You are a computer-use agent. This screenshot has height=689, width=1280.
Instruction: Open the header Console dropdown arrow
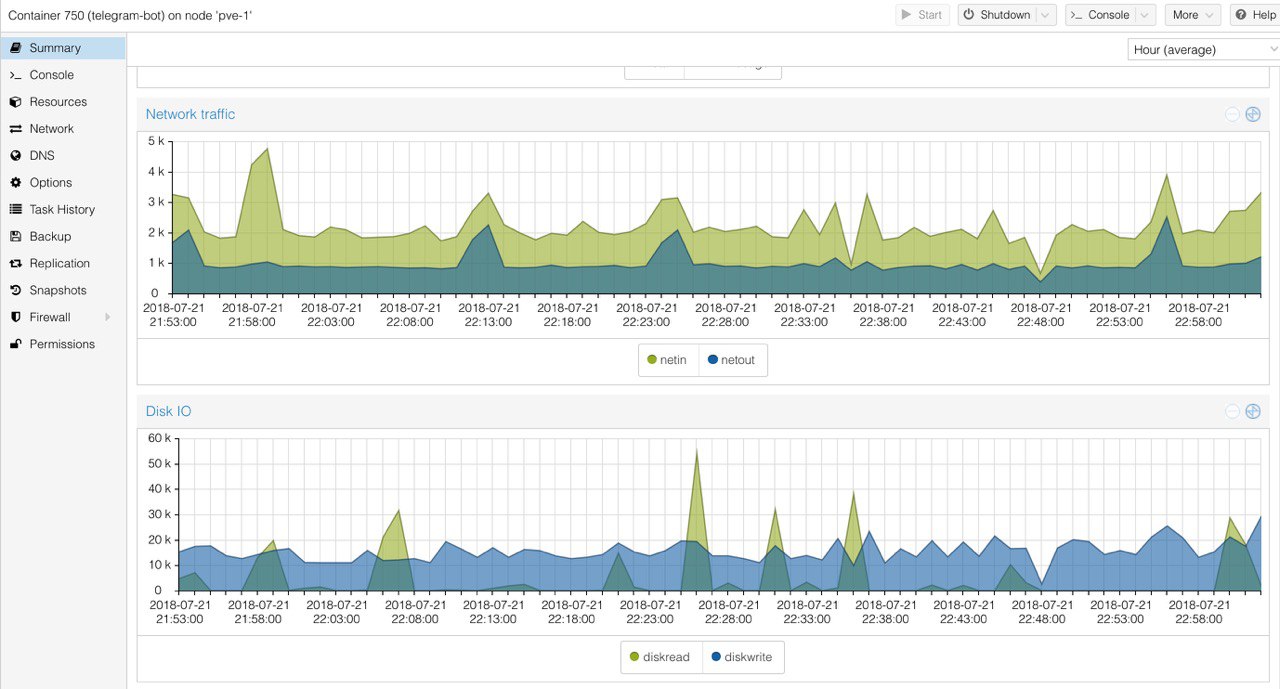pos(1146,15)
